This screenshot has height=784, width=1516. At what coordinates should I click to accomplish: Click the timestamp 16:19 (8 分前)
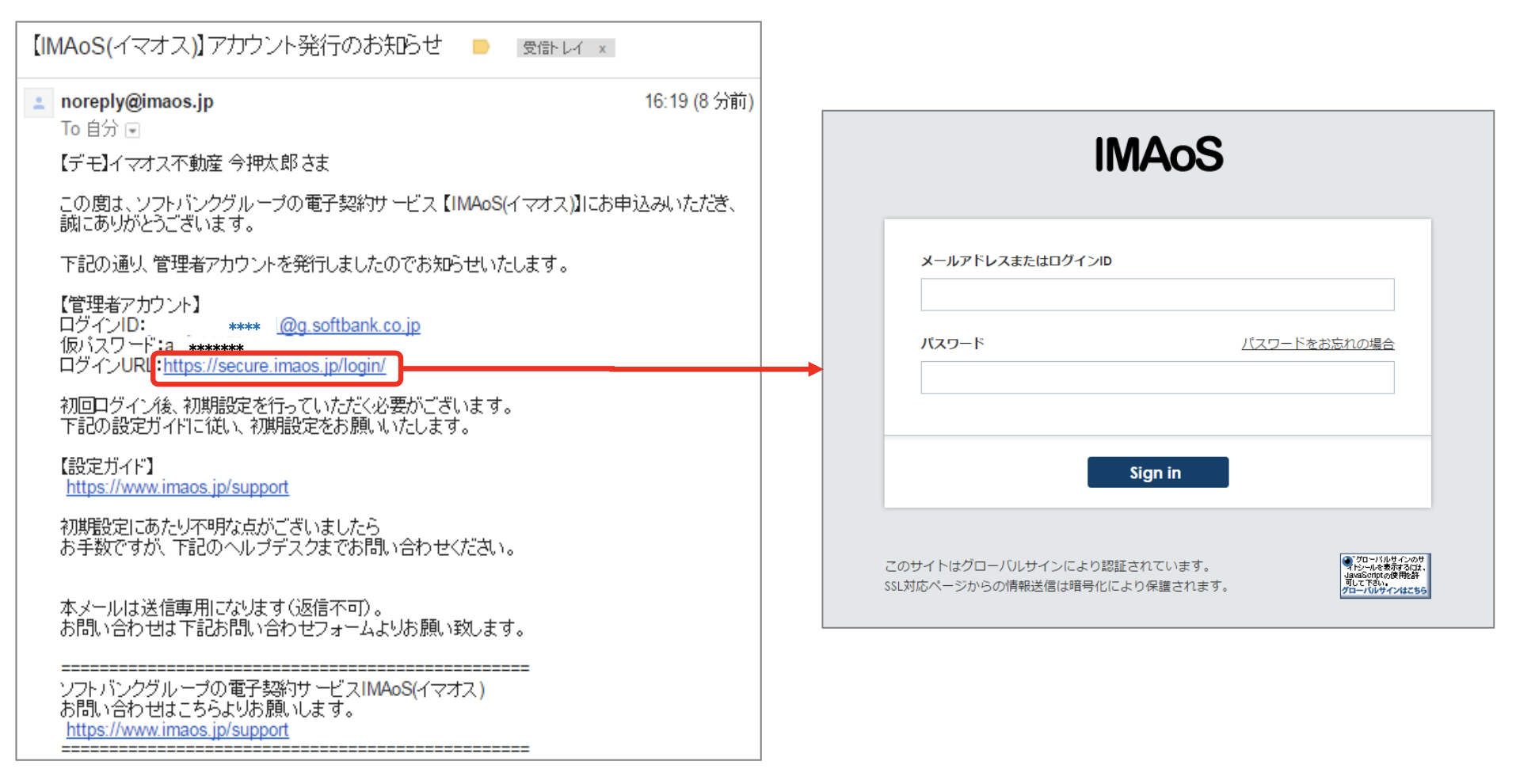pos(699,101)
